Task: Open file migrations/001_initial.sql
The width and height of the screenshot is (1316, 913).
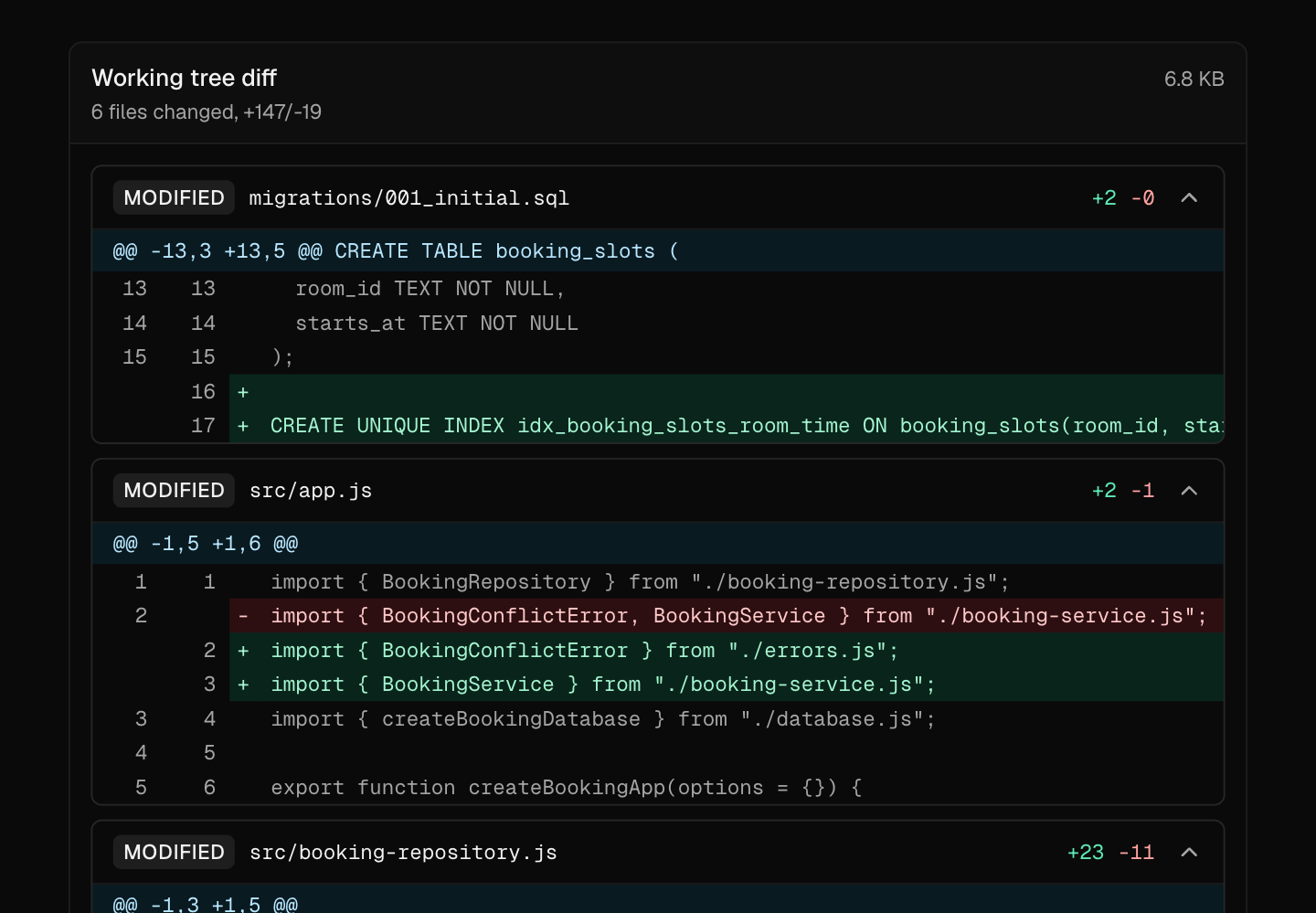Action: click(409, 198)
